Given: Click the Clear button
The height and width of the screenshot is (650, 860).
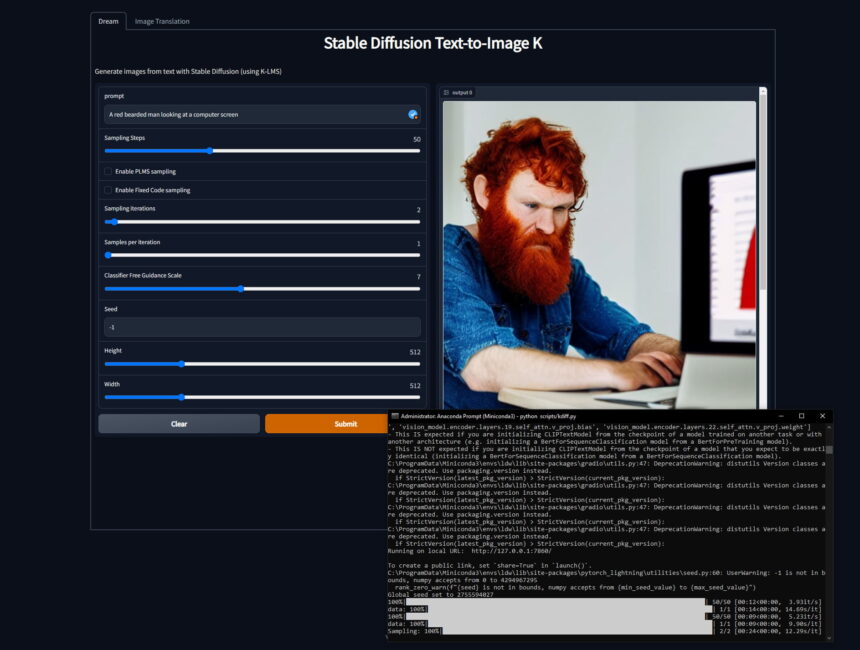Looking at the screenshot, I should [x=179, y=424].
